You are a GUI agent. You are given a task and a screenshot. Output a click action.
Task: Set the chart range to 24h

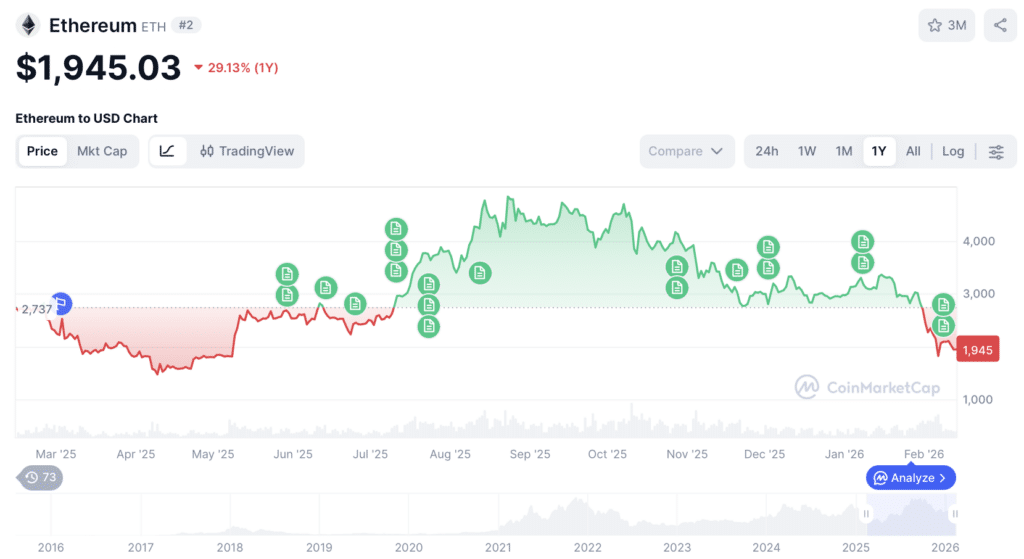767,152
